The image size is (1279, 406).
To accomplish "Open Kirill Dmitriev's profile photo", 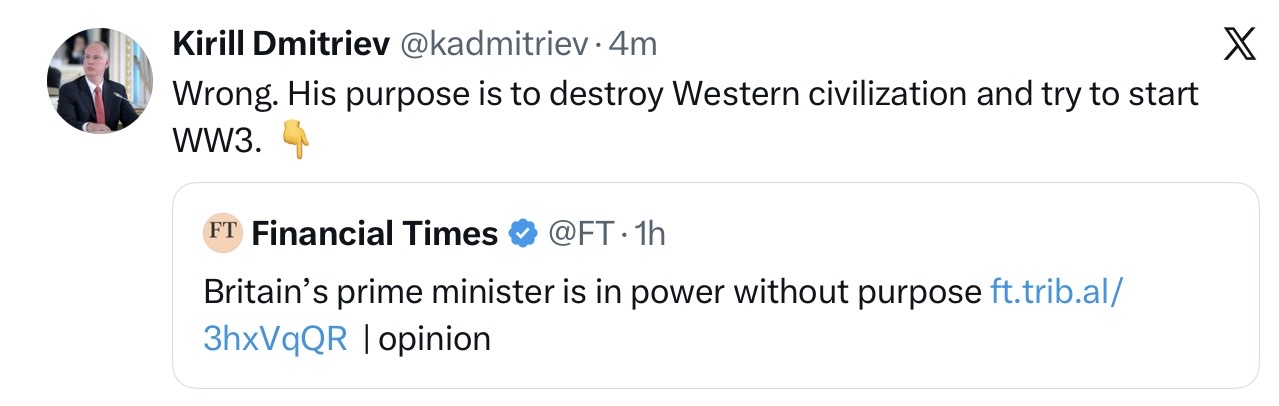I will (x=94, y=80).
